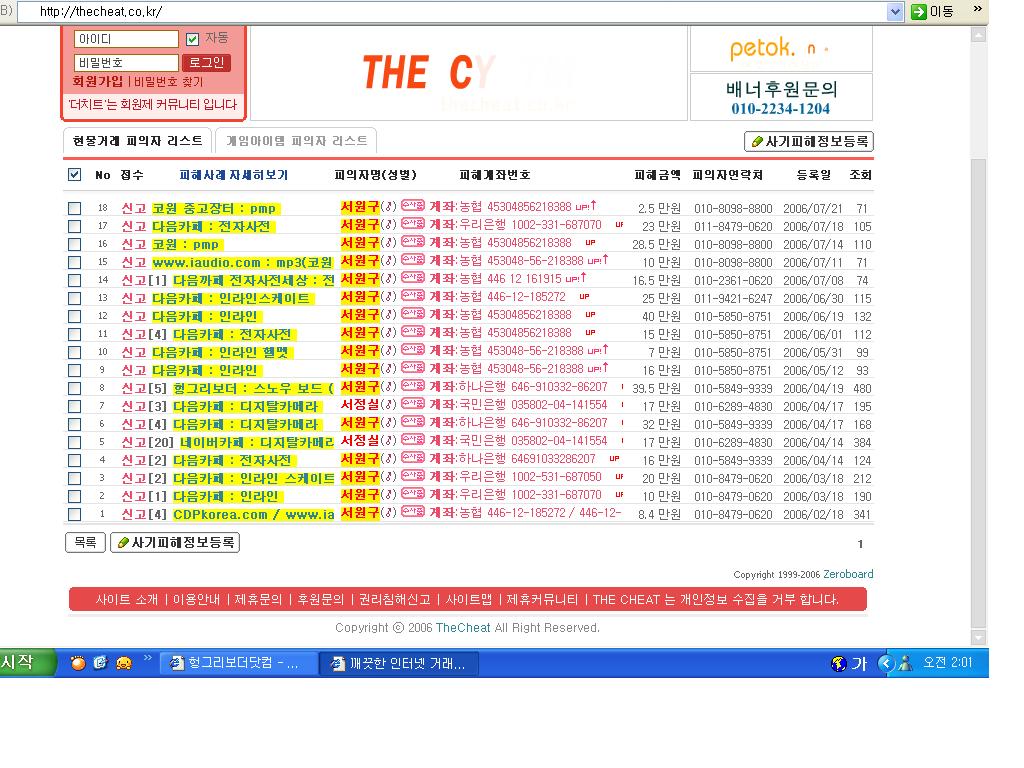The width and height of the screenshot is (1024, 768).
Task: Click the orange quick launch icon in taskbar
Action: click(x=78, y=664)
